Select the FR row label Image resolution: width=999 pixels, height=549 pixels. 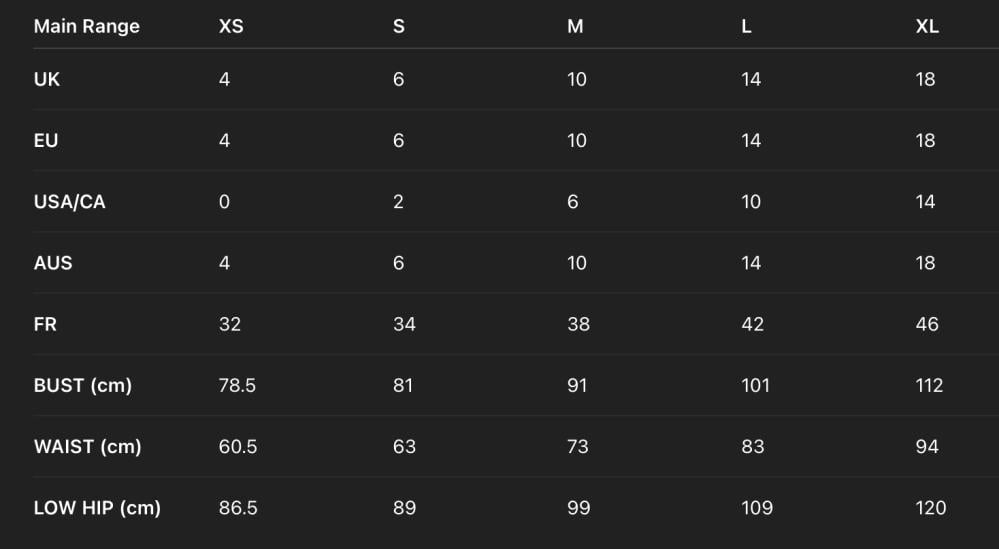[46, 324]
